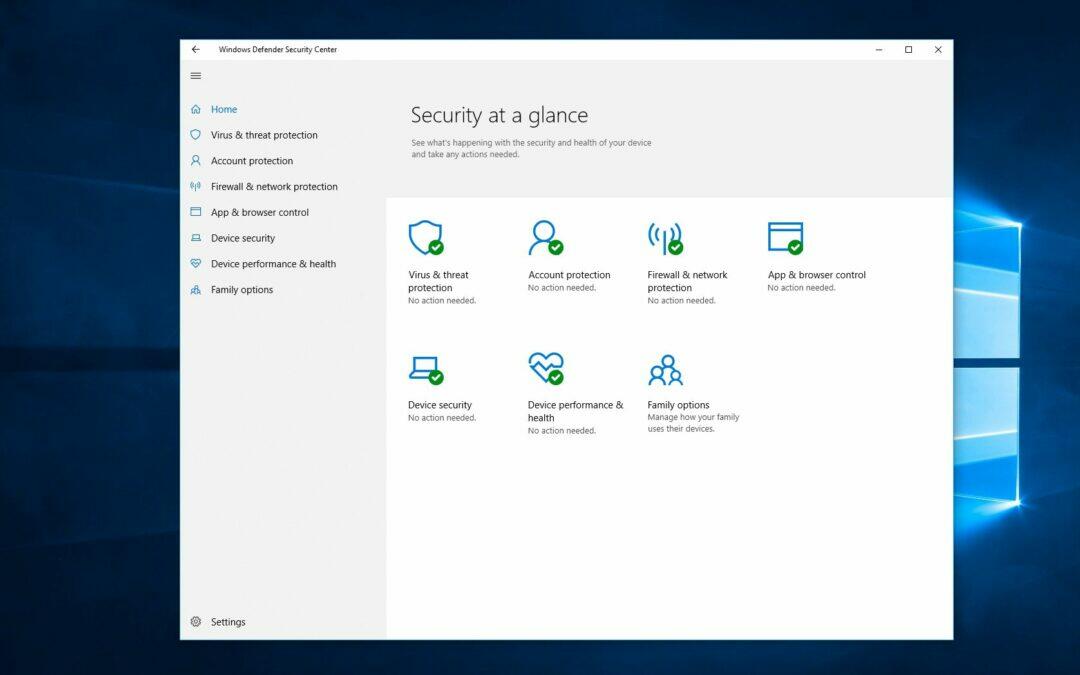Viewport: 1080px width, 675px height.
Task: Close the Security Center window
Action: coord(938,50)
